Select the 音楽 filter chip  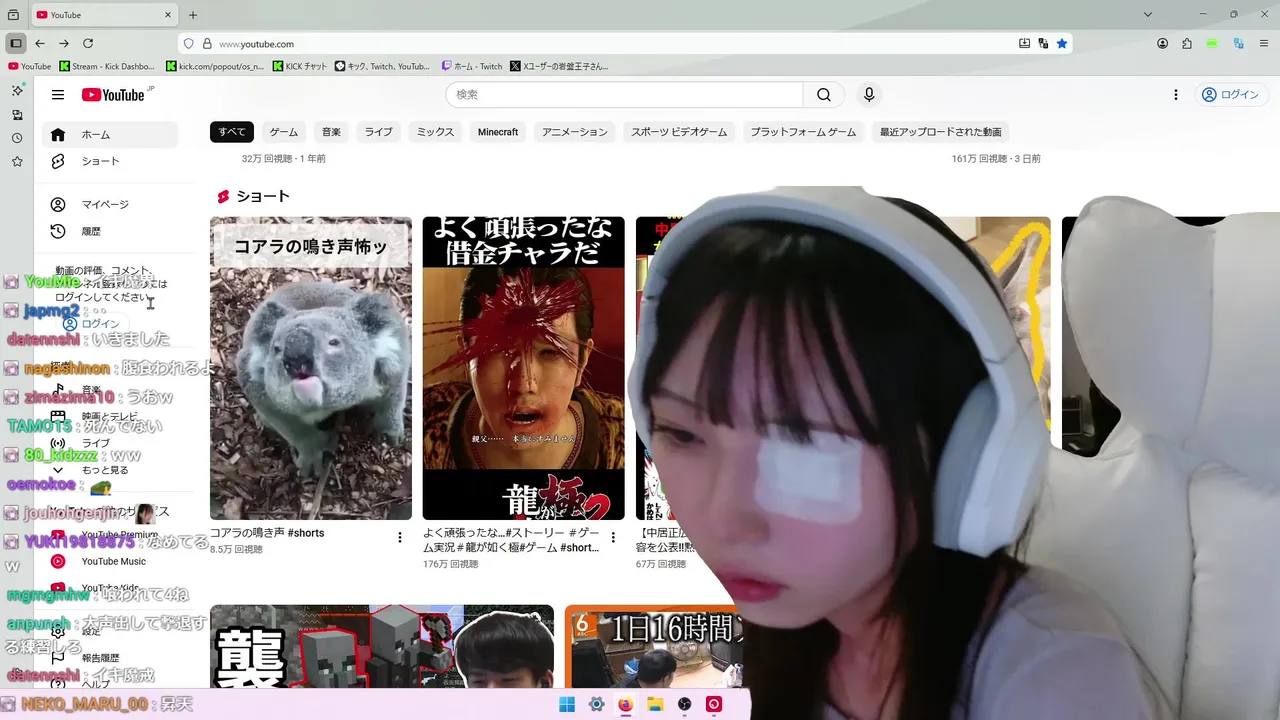331,132
